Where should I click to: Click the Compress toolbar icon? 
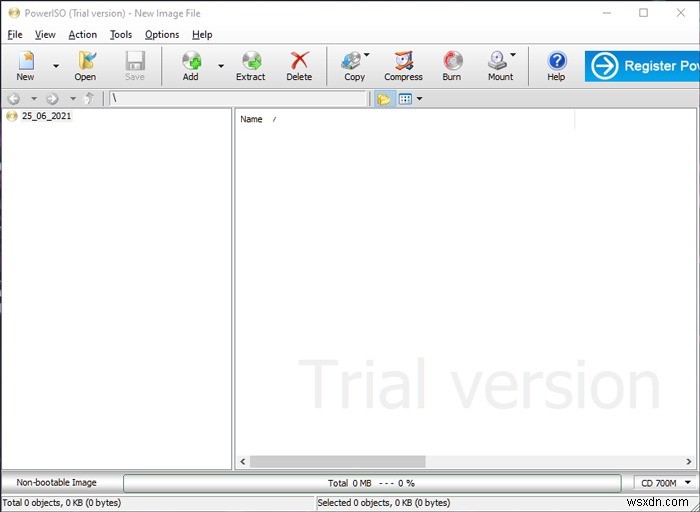403,66
